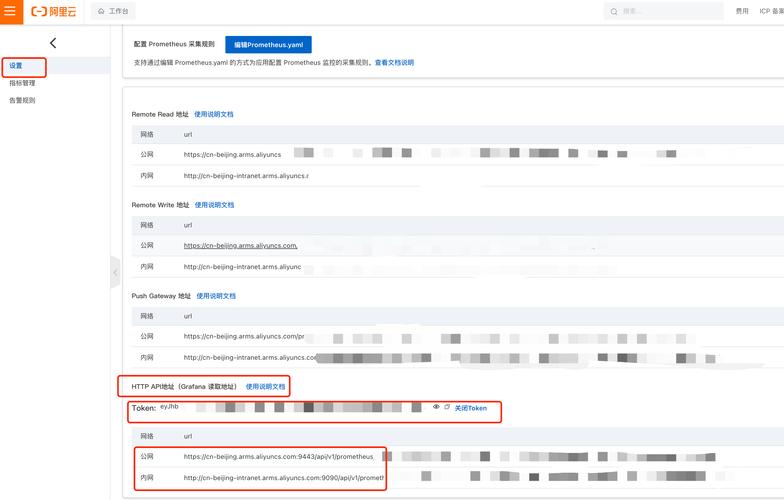The width and height of the screenshot is (784, 500).
Task: Select Remote Read 内网 URL text
Action: [x=246, y=176]
